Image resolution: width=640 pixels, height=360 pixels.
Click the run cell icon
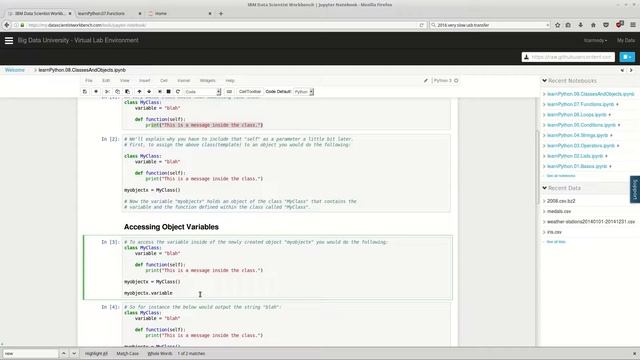point(160,92)
